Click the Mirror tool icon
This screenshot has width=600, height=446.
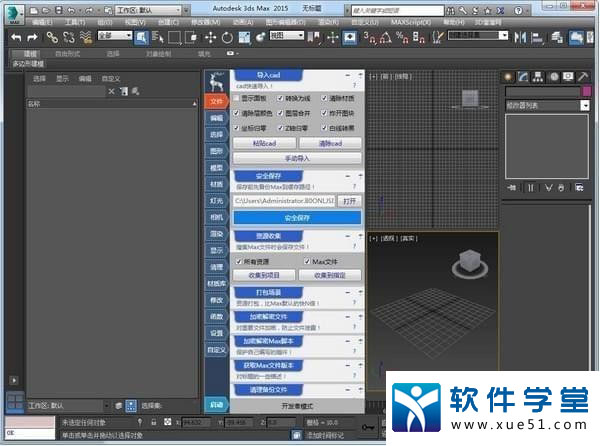(520, 37)
